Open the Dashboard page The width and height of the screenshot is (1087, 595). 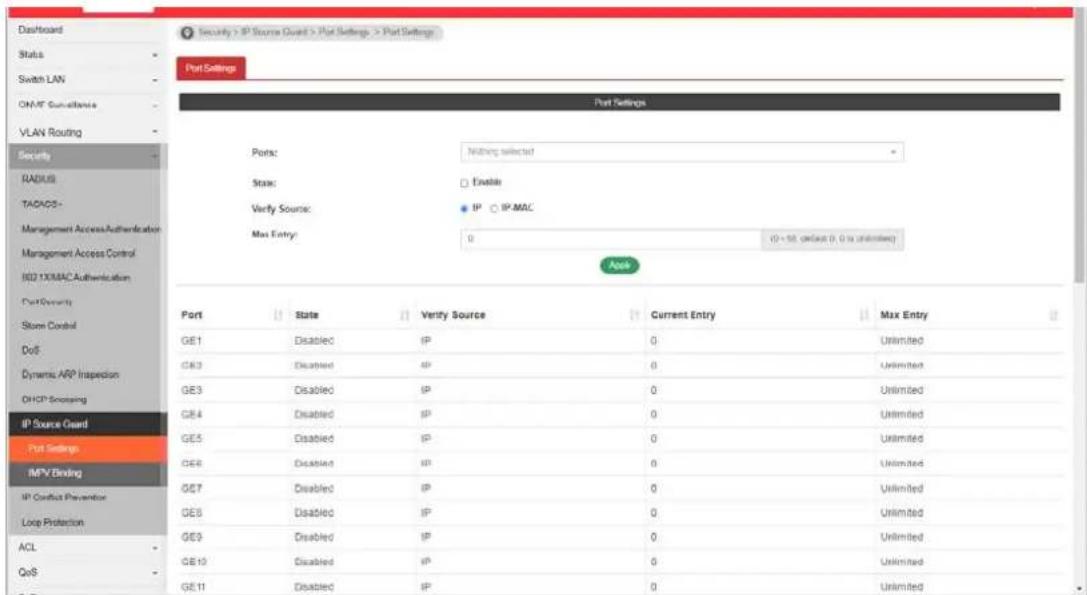(x=40, y=30)
